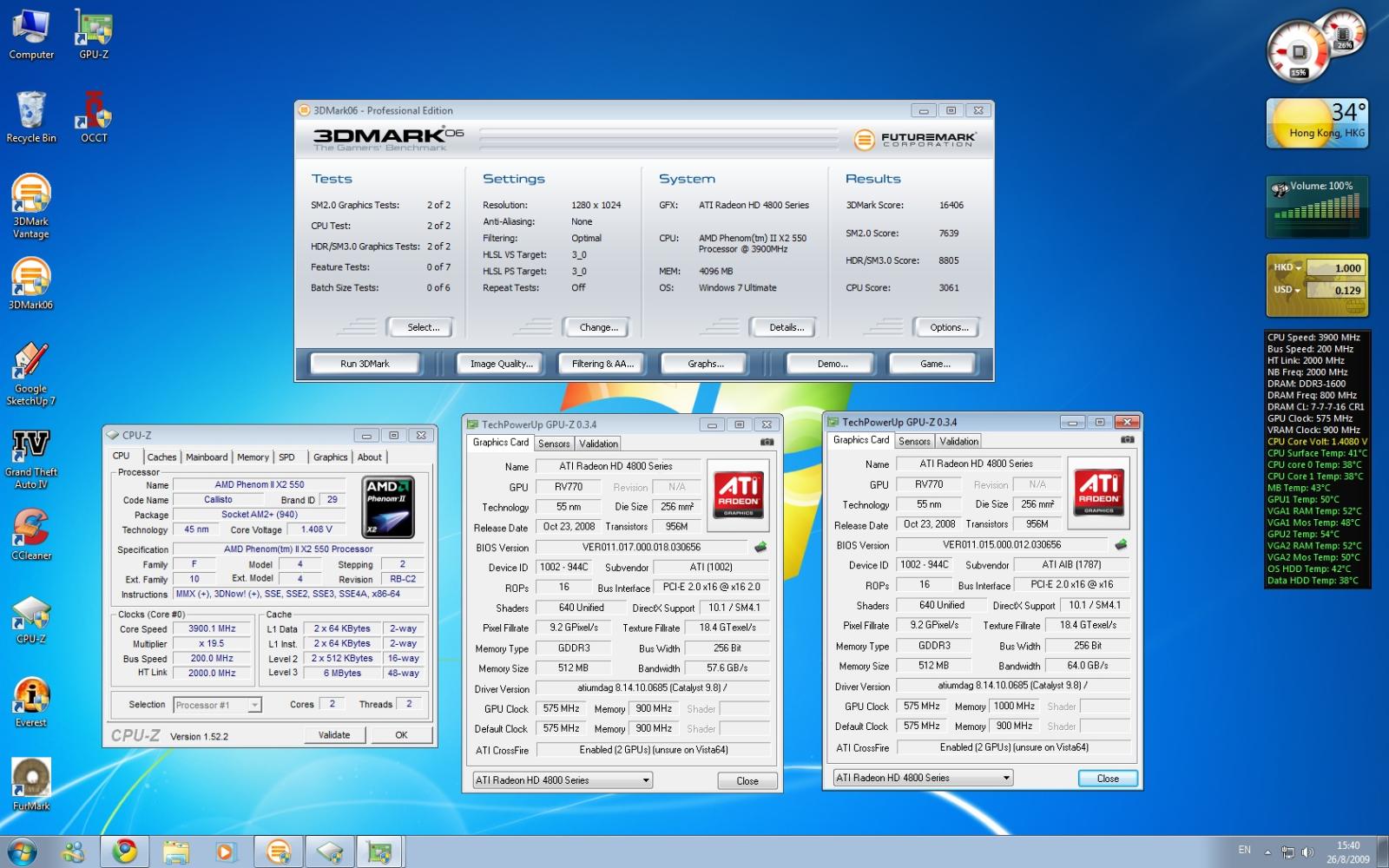Launch 3DMark Vantage from desktop

tap(31, 207)
